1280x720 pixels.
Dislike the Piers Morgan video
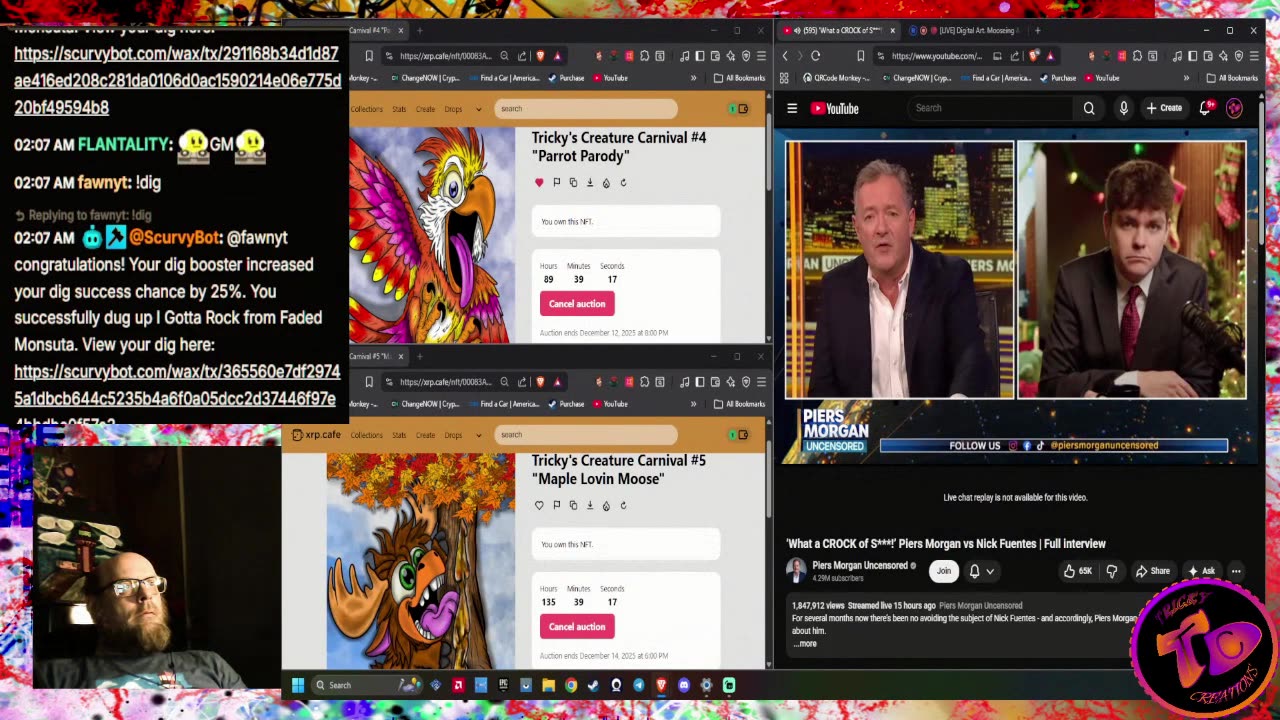(1111, 571)
